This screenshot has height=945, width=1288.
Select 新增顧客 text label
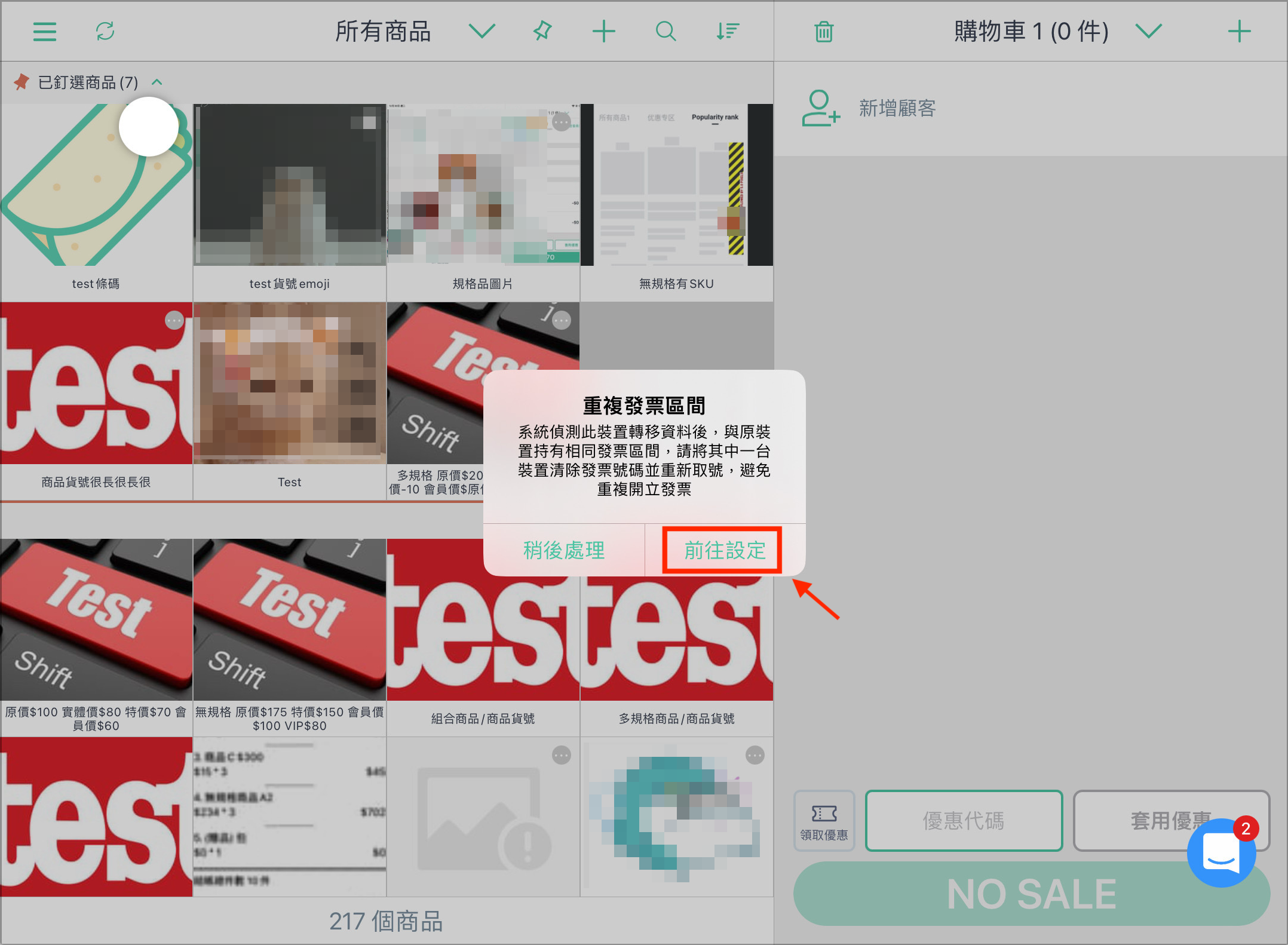coord(897,108)
